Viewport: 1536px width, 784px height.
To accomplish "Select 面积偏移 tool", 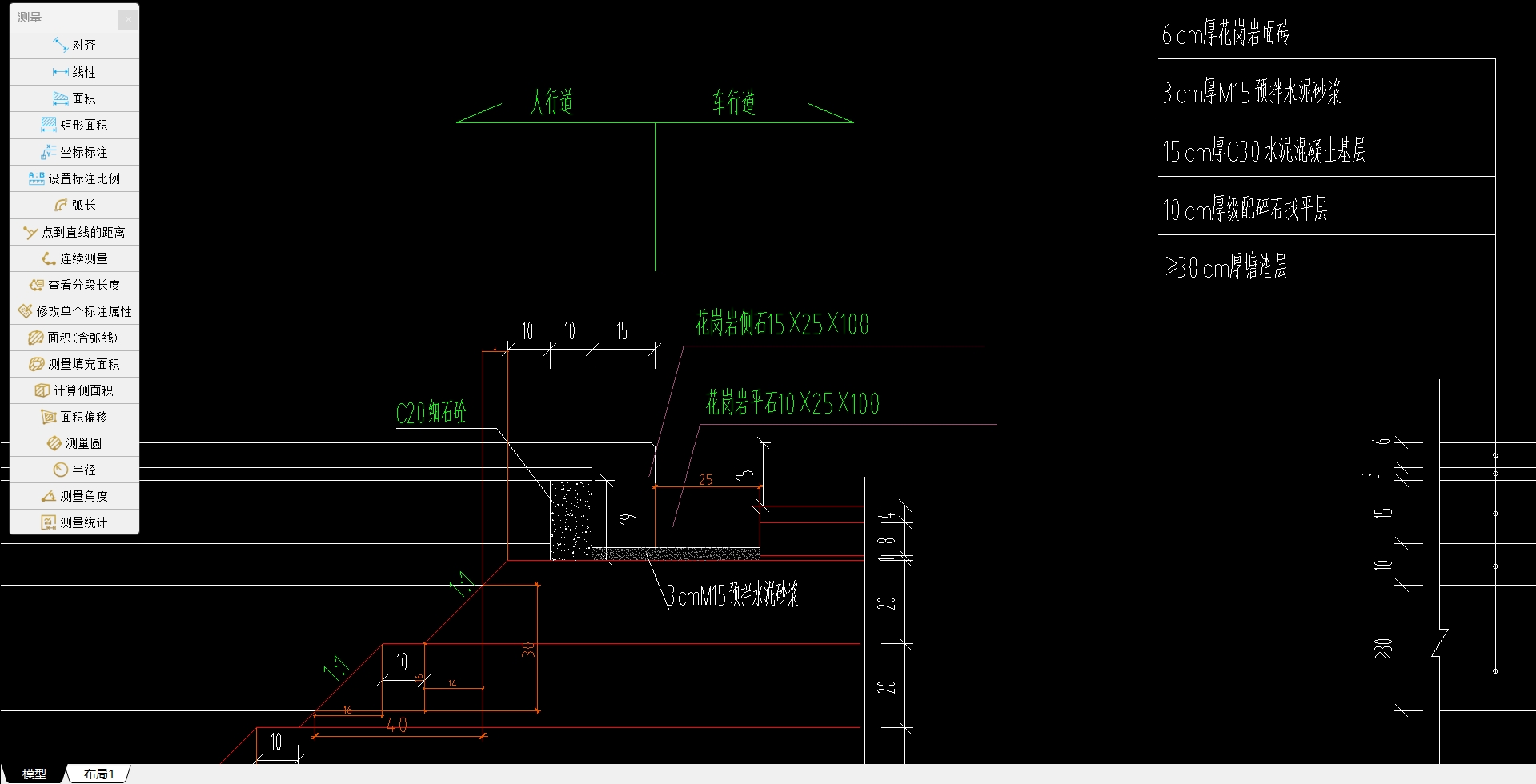I will (74, 417).
